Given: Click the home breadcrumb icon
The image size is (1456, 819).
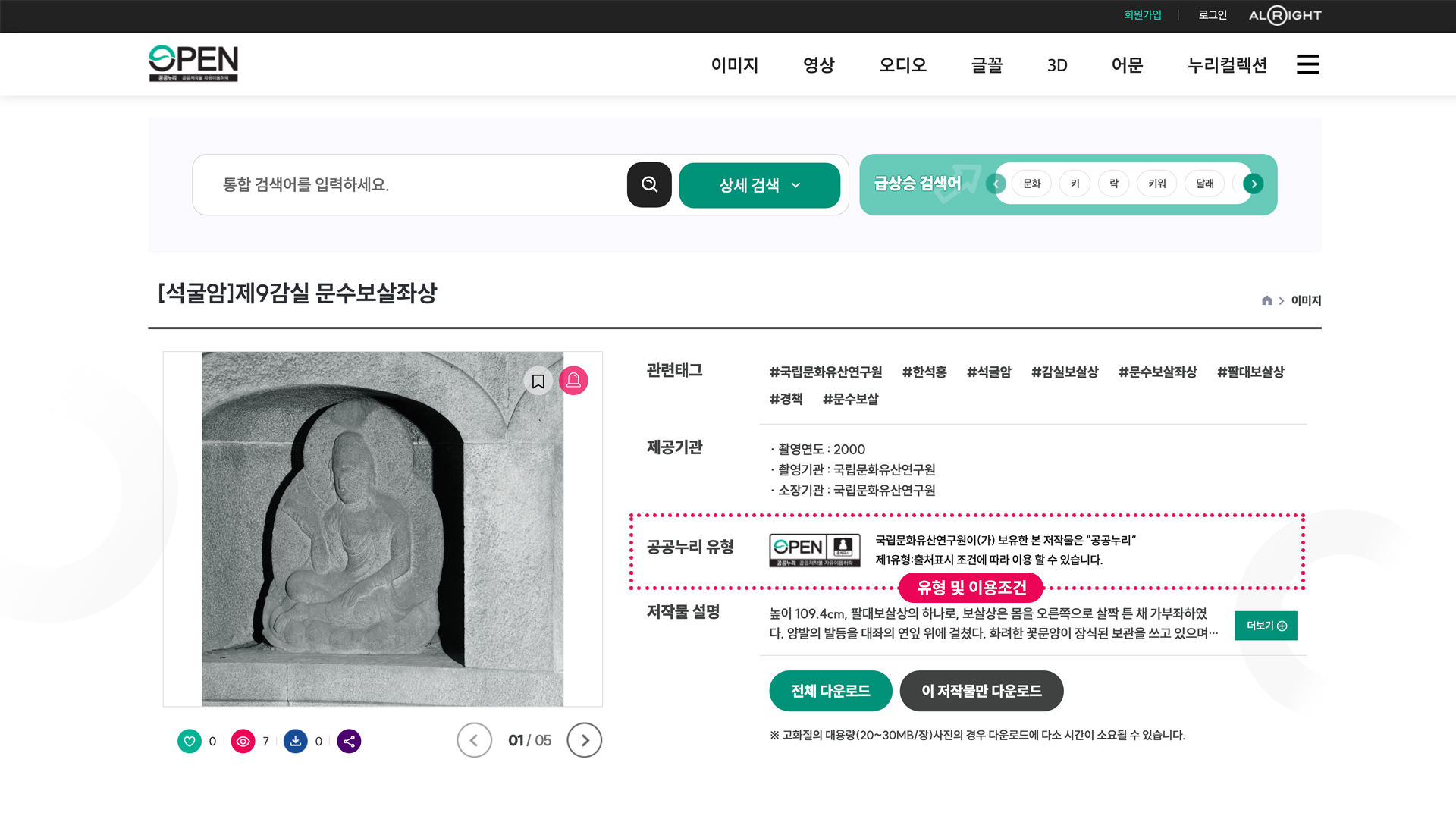Looking at the screenshot, I should click(x=1266, y=300).
